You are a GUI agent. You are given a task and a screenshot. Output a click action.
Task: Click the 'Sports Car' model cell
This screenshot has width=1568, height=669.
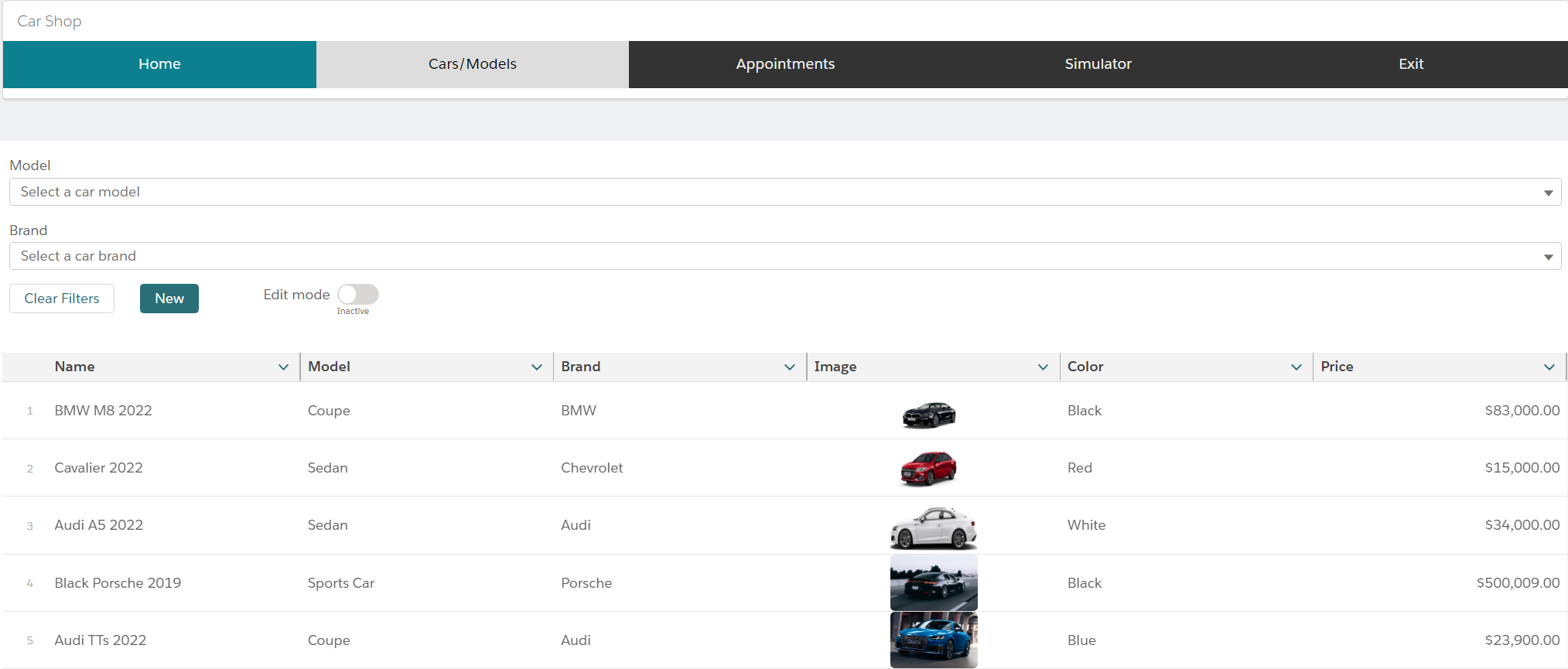click(341, 583)
